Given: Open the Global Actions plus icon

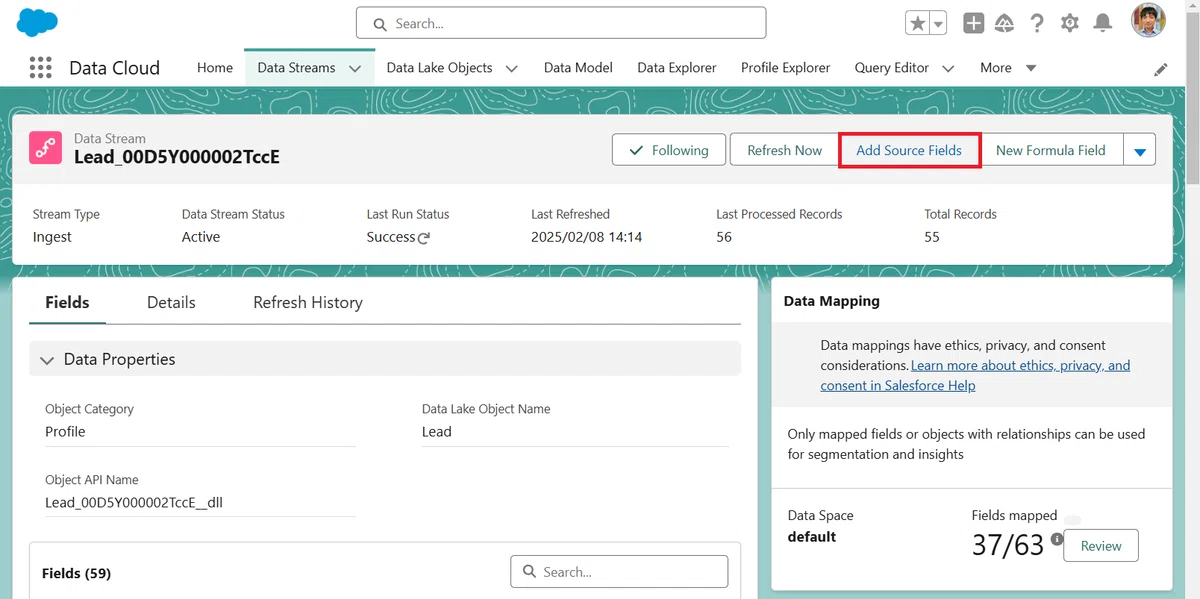Looking at the screenshot, I should point(973,23).
